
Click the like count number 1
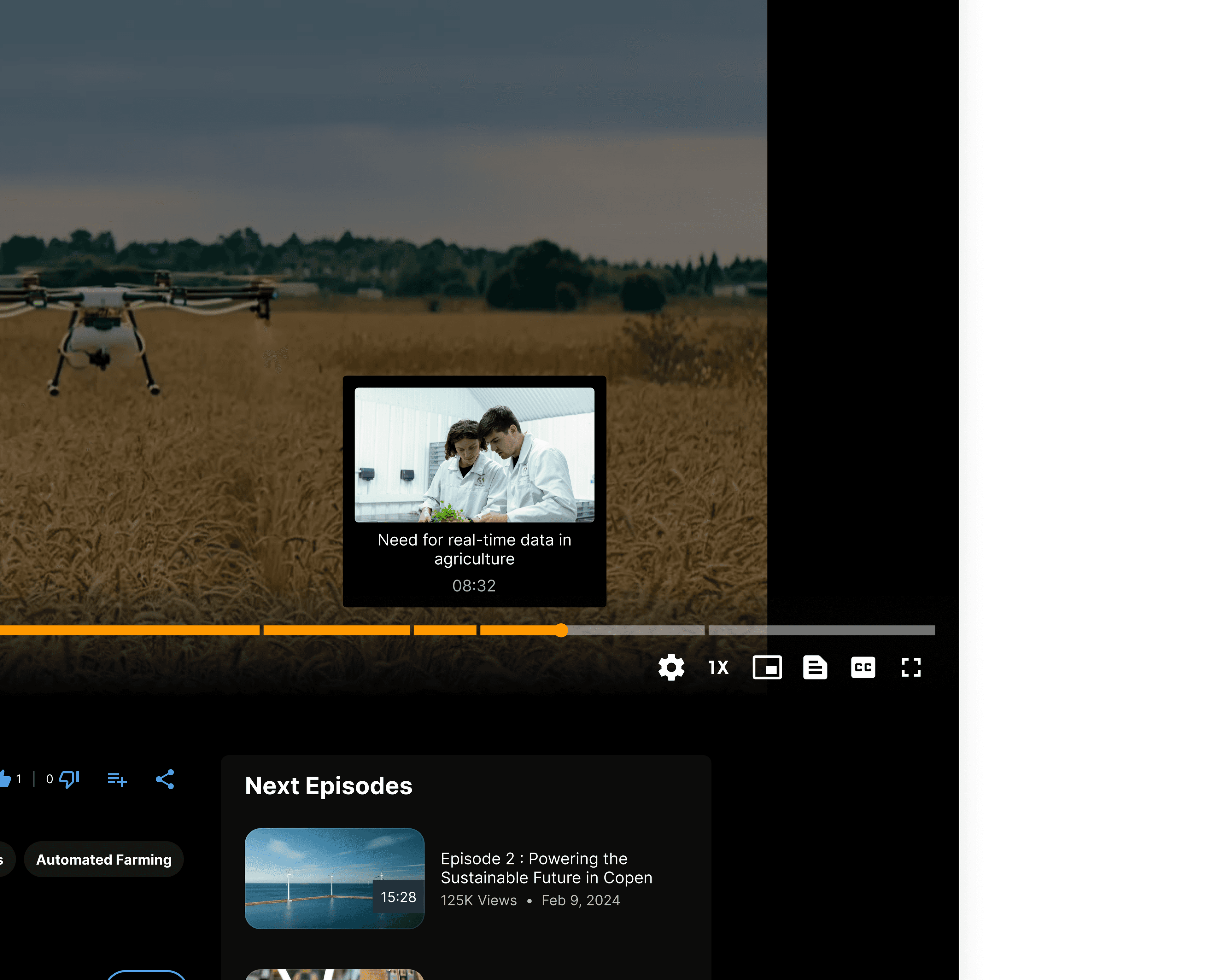click(19, 779)
